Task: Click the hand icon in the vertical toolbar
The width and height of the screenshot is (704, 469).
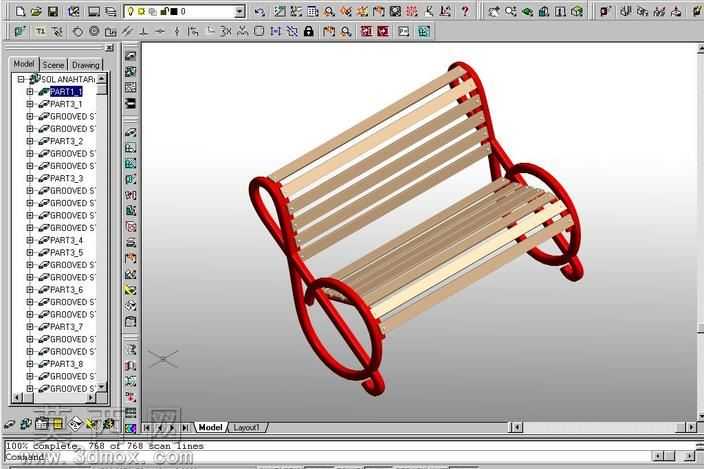Action: tap(131, 259)
